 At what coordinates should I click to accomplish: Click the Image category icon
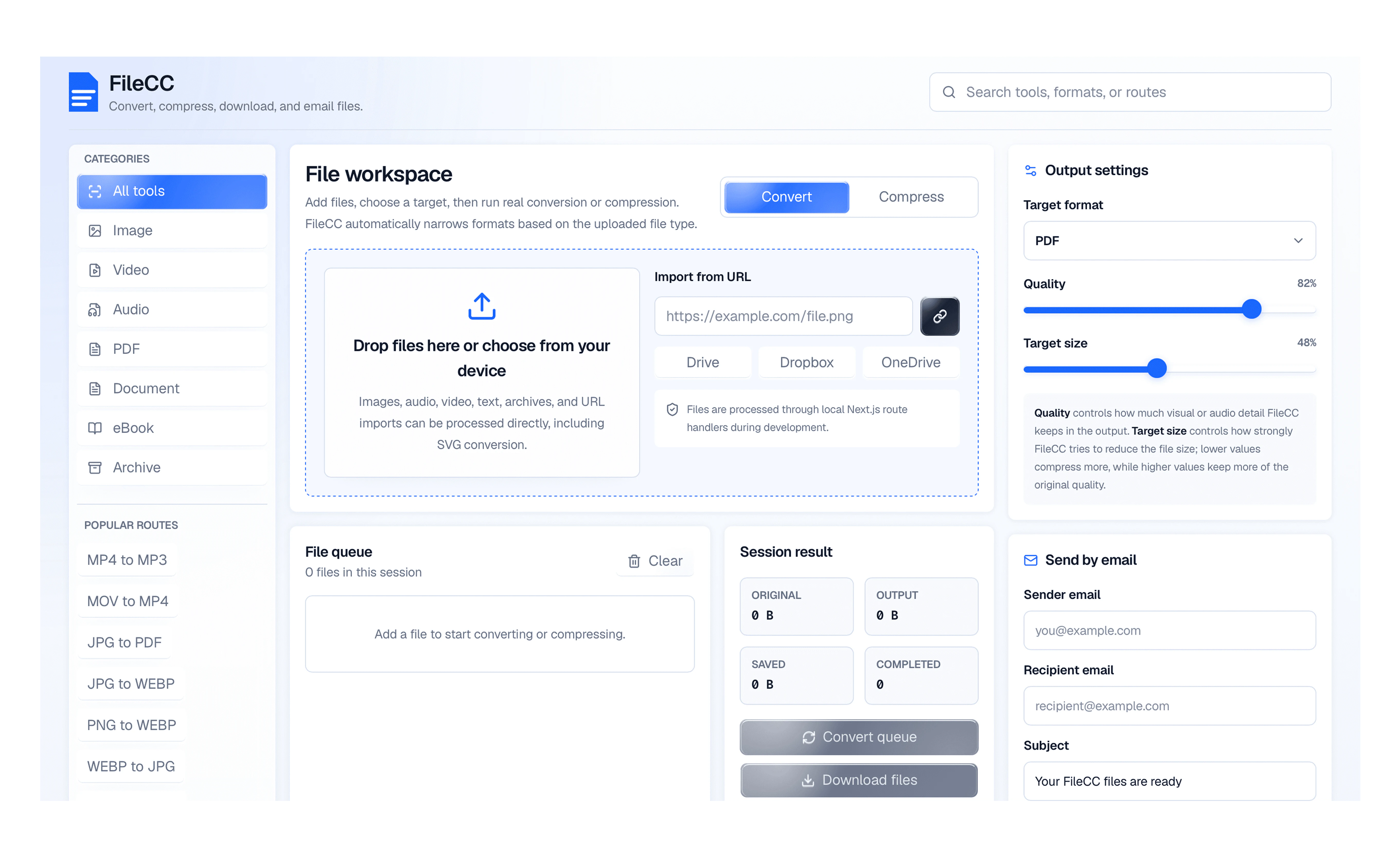95,230
